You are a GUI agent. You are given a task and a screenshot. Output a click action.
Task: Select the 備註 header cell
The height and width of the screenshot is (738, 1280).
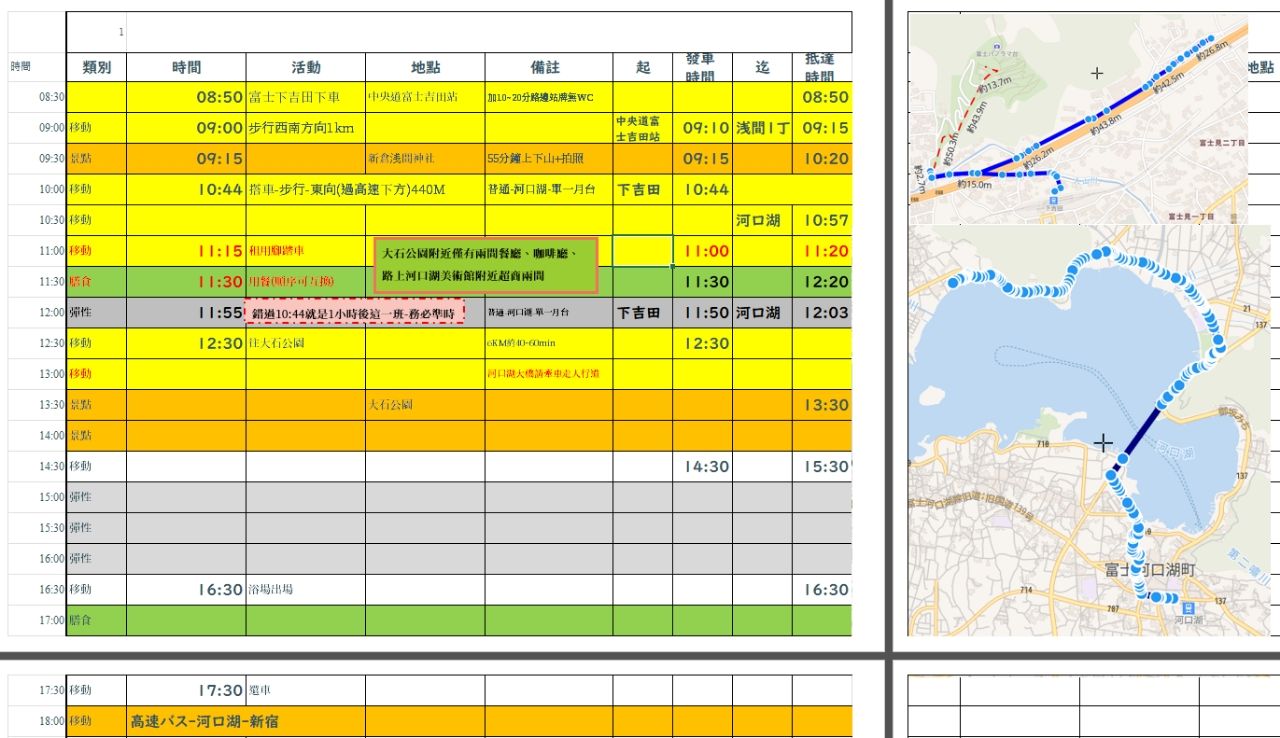tap(549, 67)
